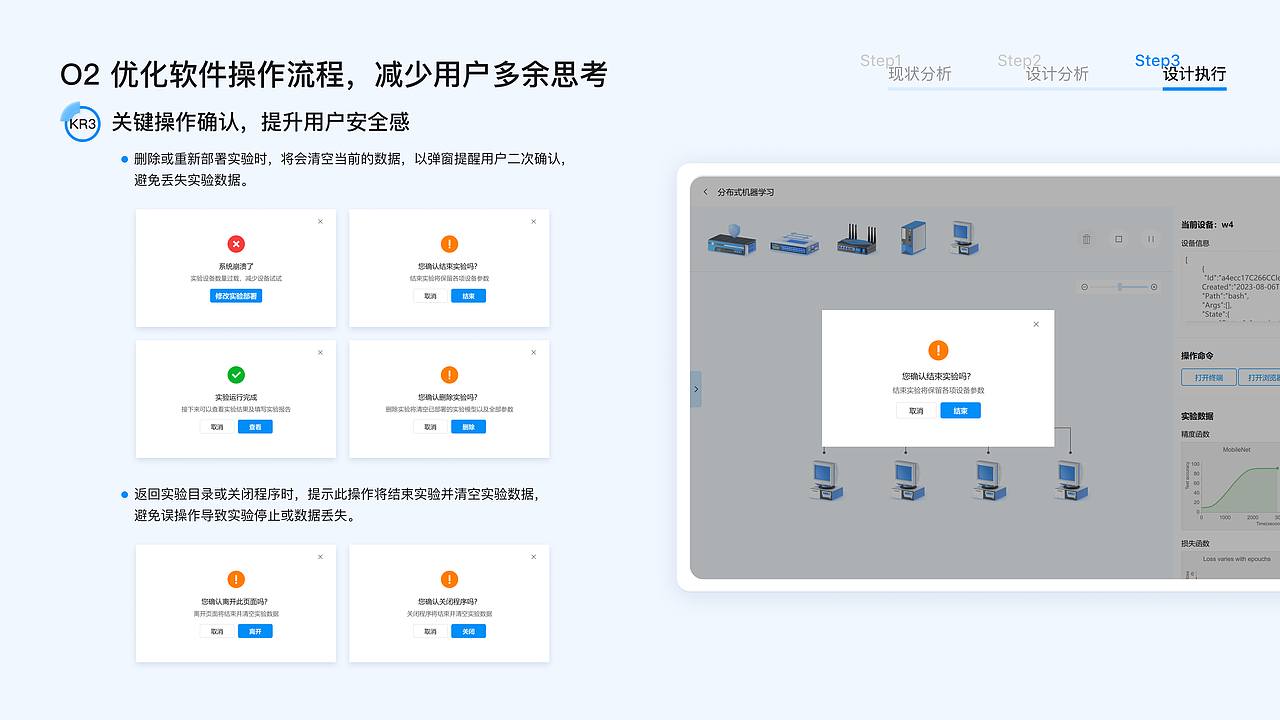Click the stop square icon in the toolbar
This screenshot has width=1280, height=720.
(x=1118, y=239)
